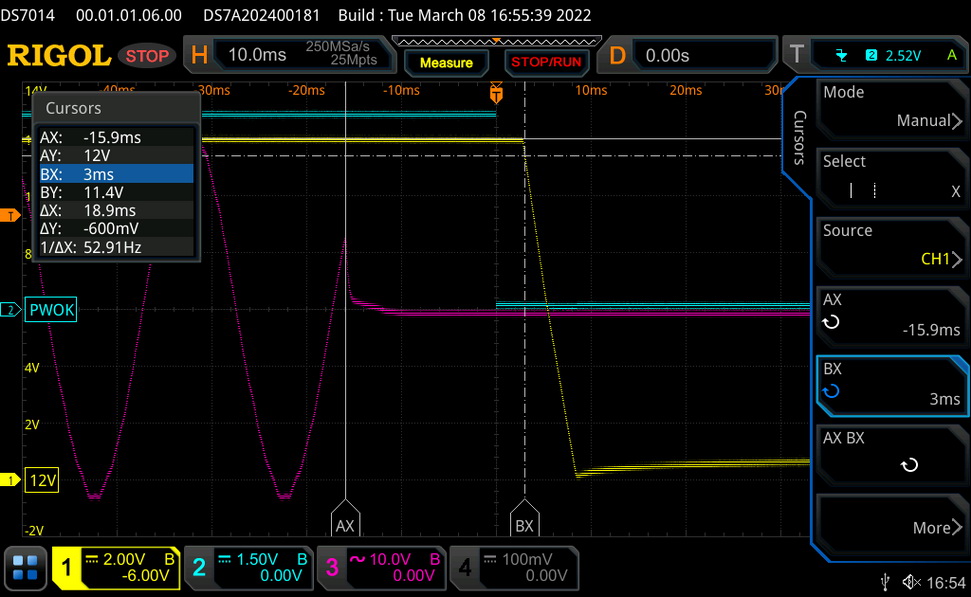Click the cyan channel 2 ground marker
Screen dimensions: 971x597
coord(10,310)
